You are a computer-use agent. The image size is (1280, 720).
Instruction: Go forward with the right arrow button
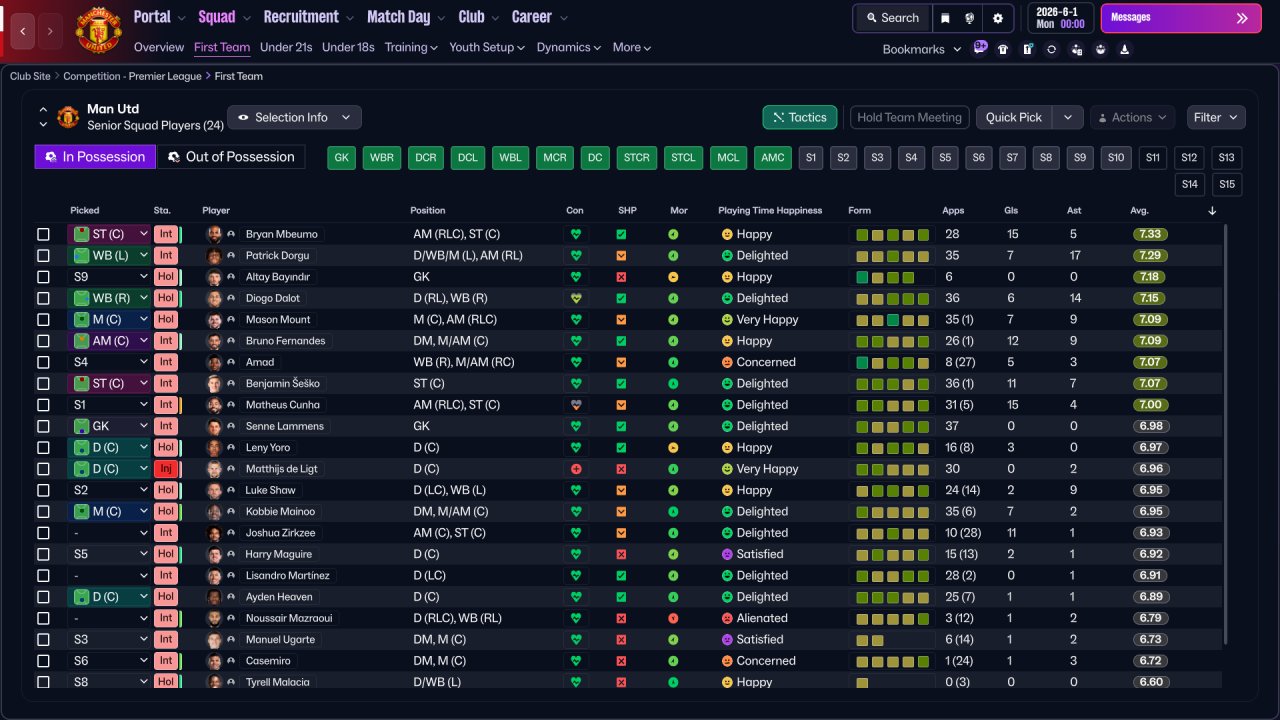tap(50, 32)
